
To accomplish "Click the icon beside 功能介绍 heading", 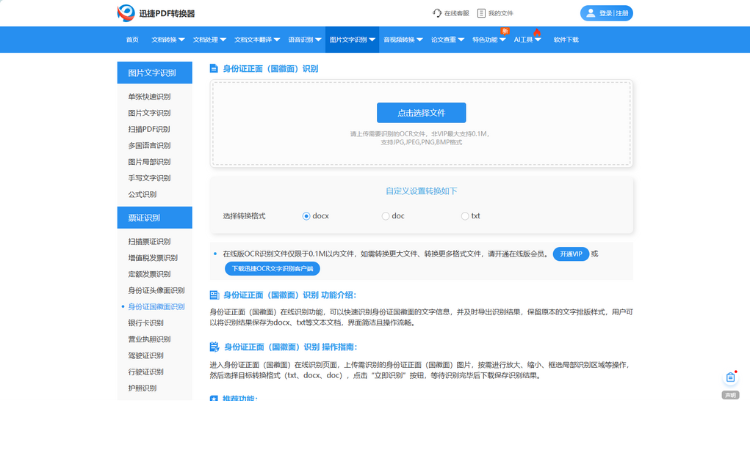I will [x=214, y=295].
